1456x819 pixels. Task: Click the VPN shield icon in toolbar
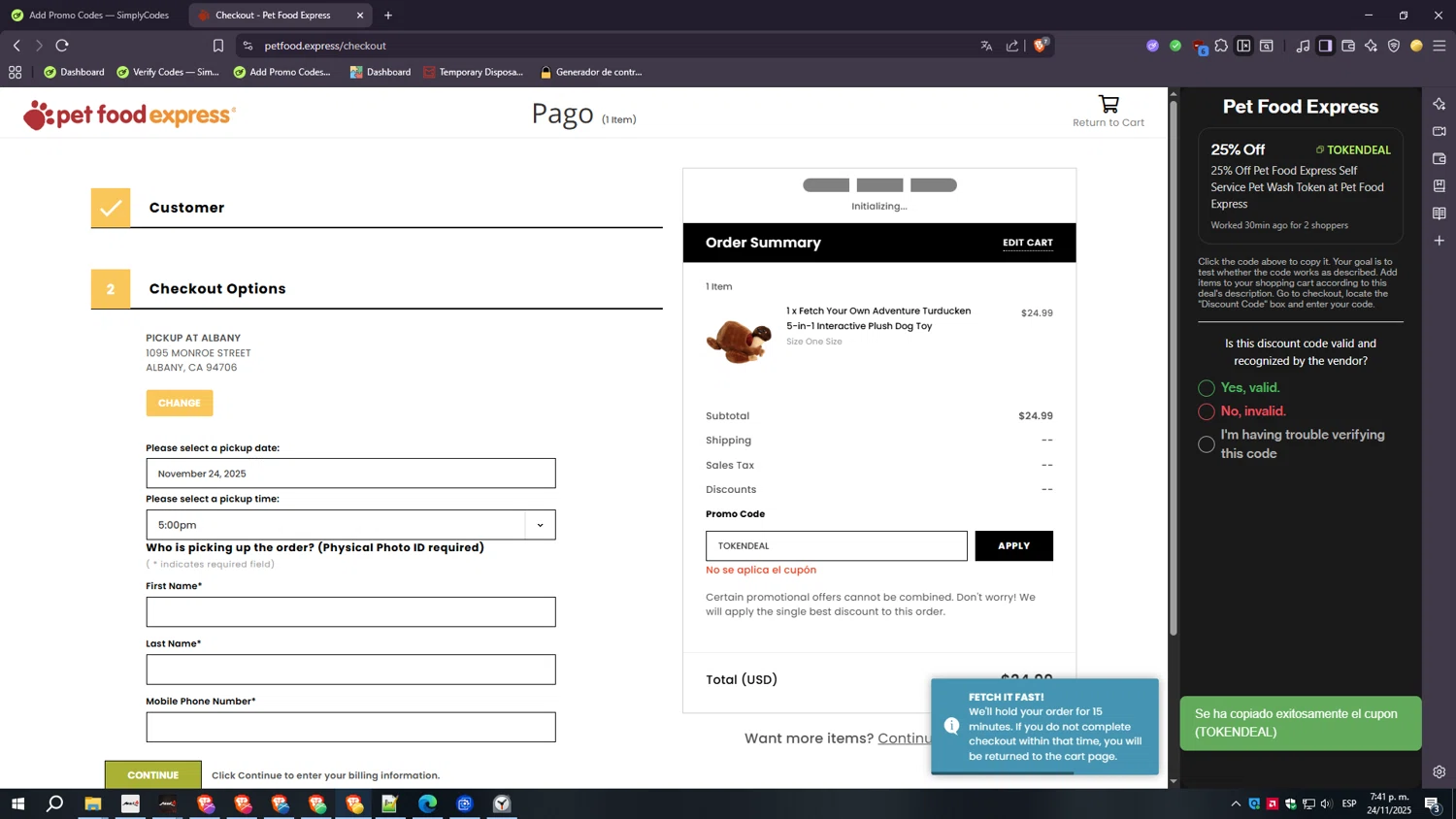(1394, 46)
